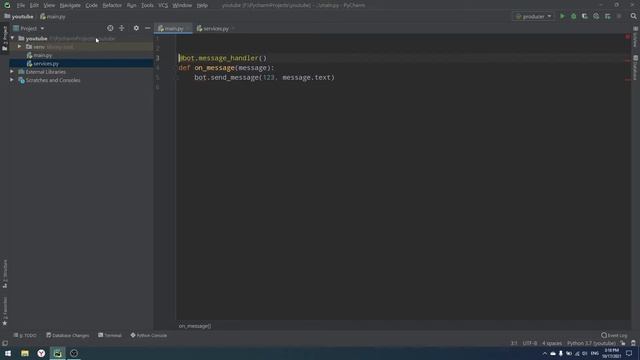Open the Help menu
640x360 pixels.
point(202,5)
